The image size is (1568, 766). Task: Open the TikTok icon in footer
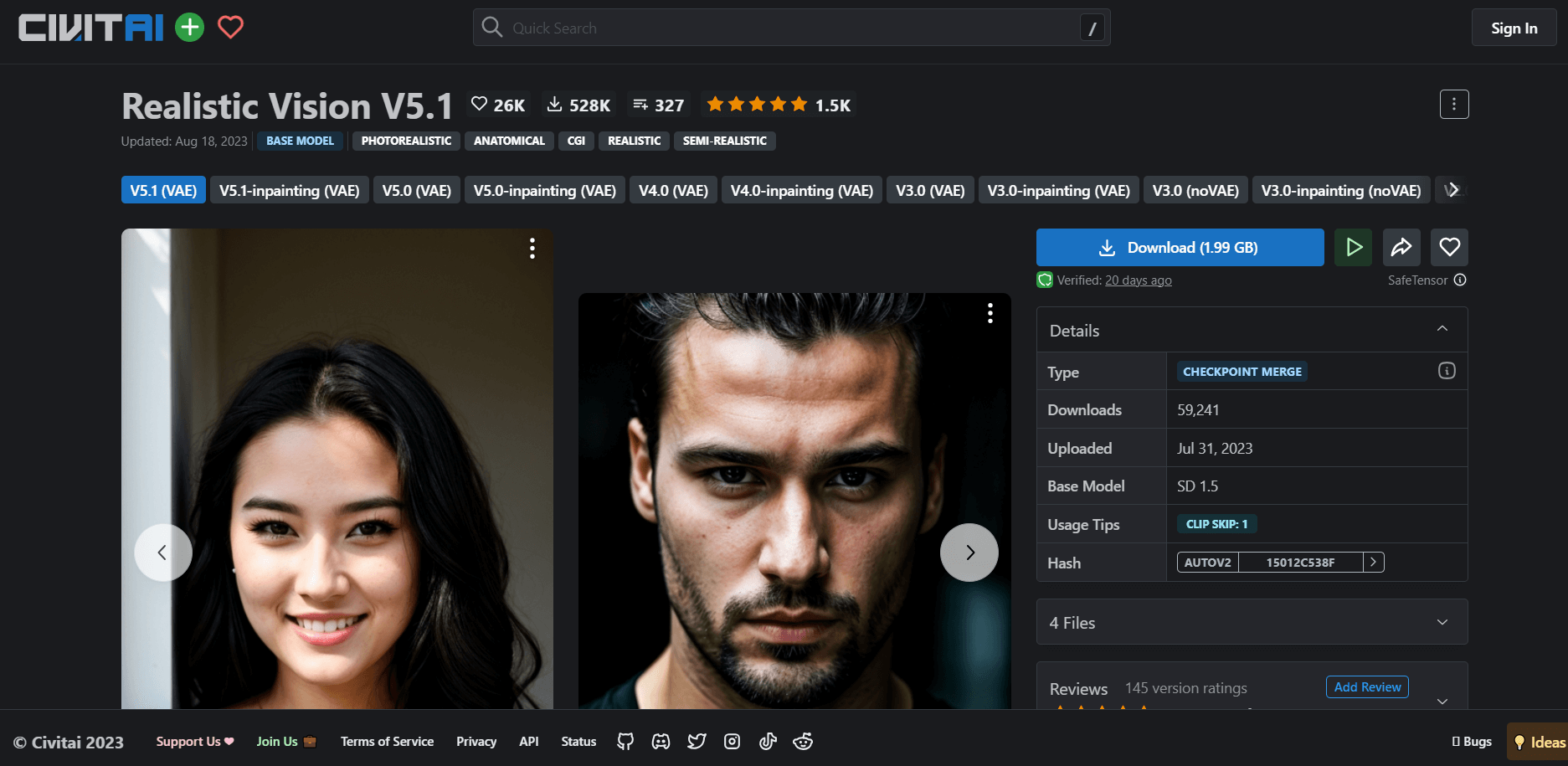click(768, 742)
